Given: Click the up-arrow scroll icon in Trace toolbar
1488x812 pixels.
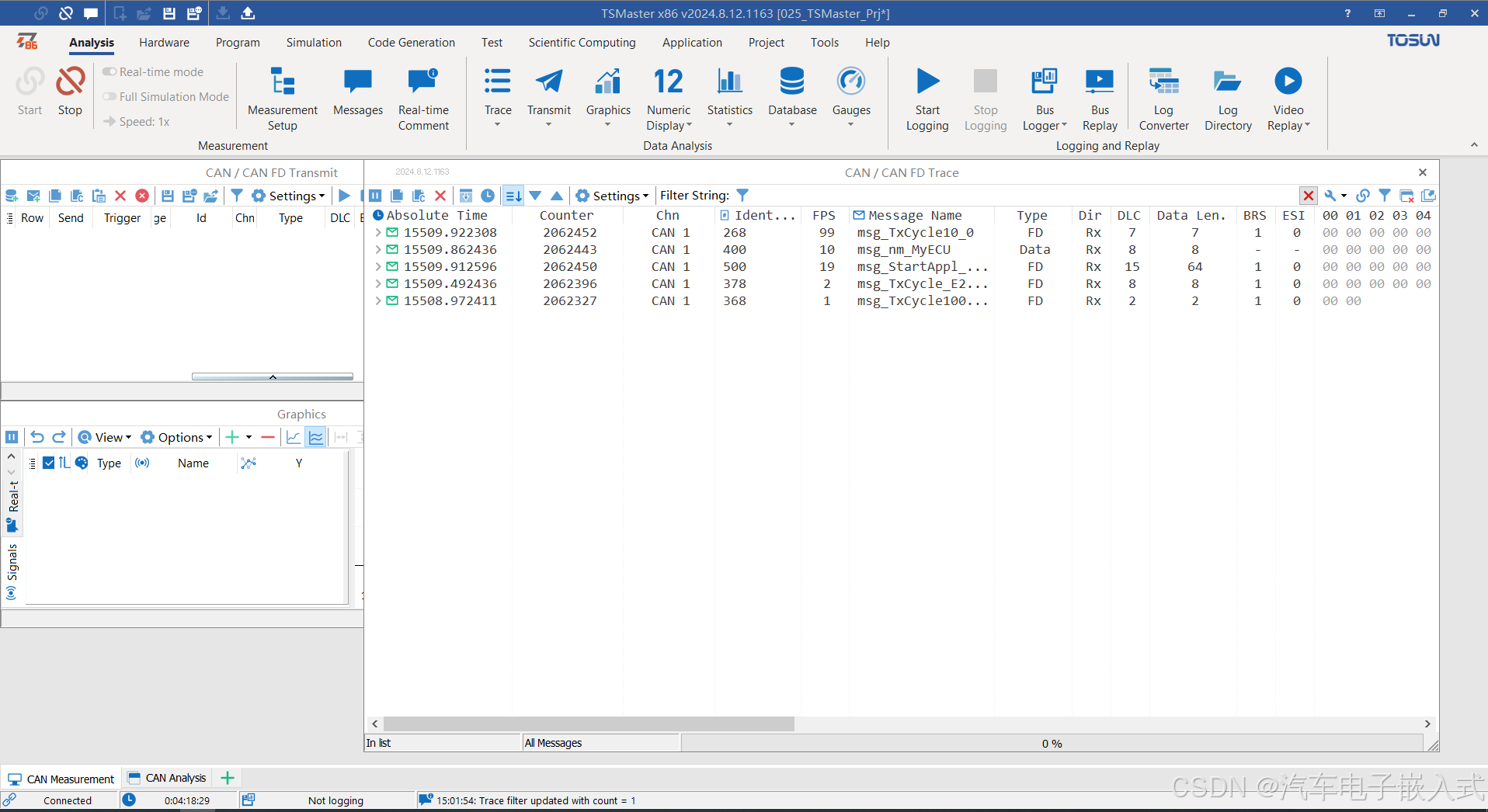Looking at the screenshot, I should (557, 196).
